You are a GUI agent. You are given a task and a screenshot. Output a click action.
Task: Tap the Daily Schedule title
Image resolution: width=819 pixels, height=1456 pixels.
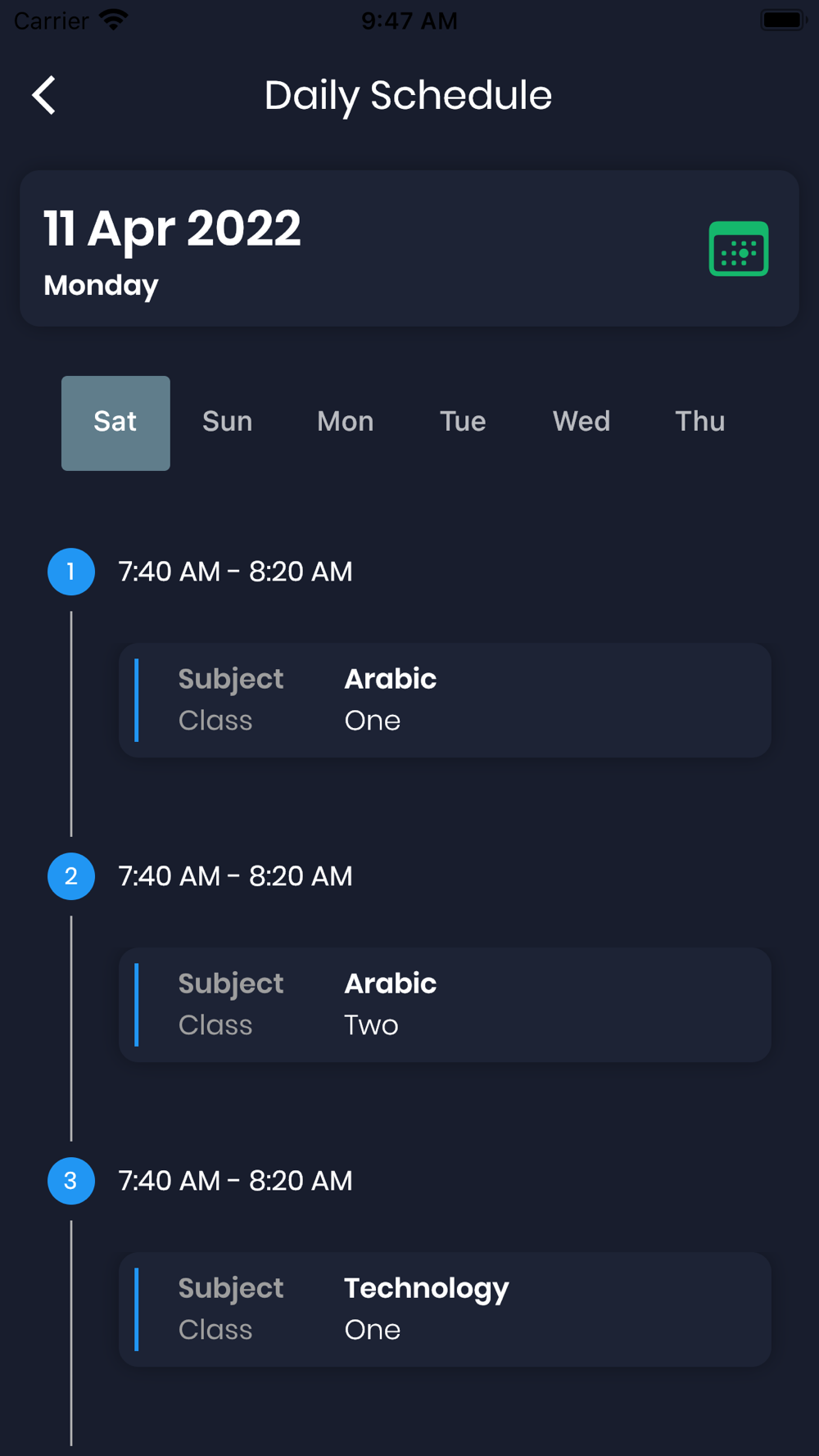pyautogui.click(x=408, y=96)
